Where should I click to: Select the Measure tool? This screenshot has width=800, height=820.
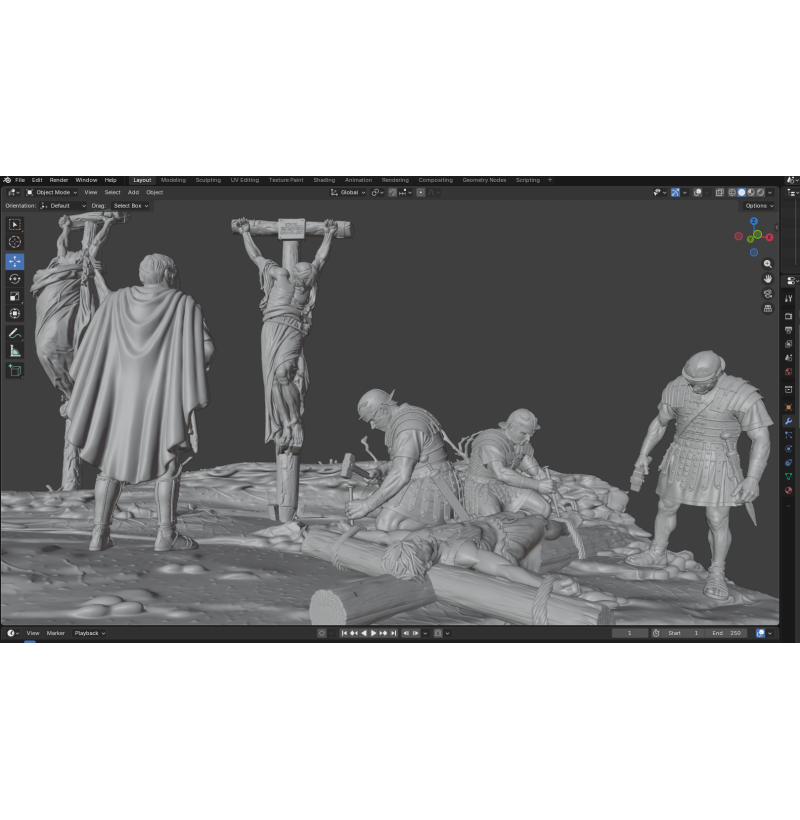15,351
